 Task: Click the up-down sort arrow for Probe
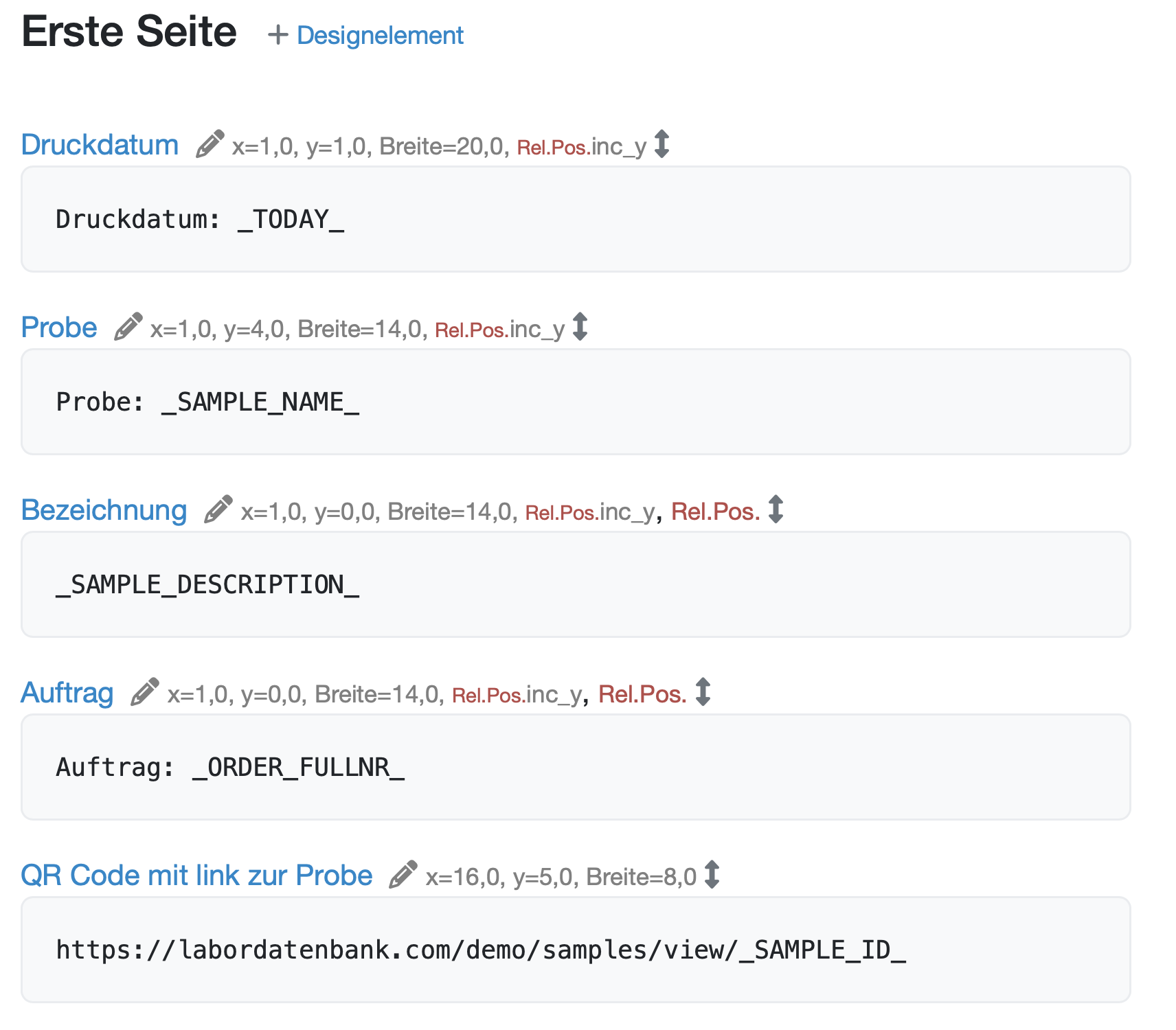point(580,327)
